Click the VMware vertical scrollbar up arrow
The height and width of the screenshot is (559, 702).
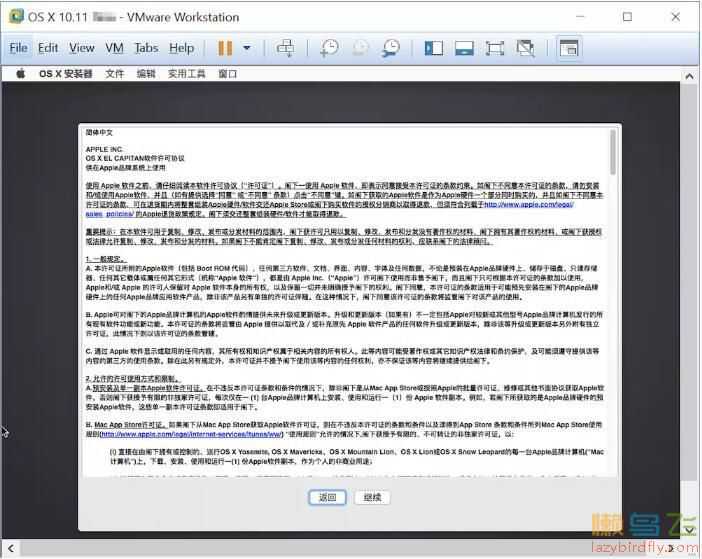point(689,76)
